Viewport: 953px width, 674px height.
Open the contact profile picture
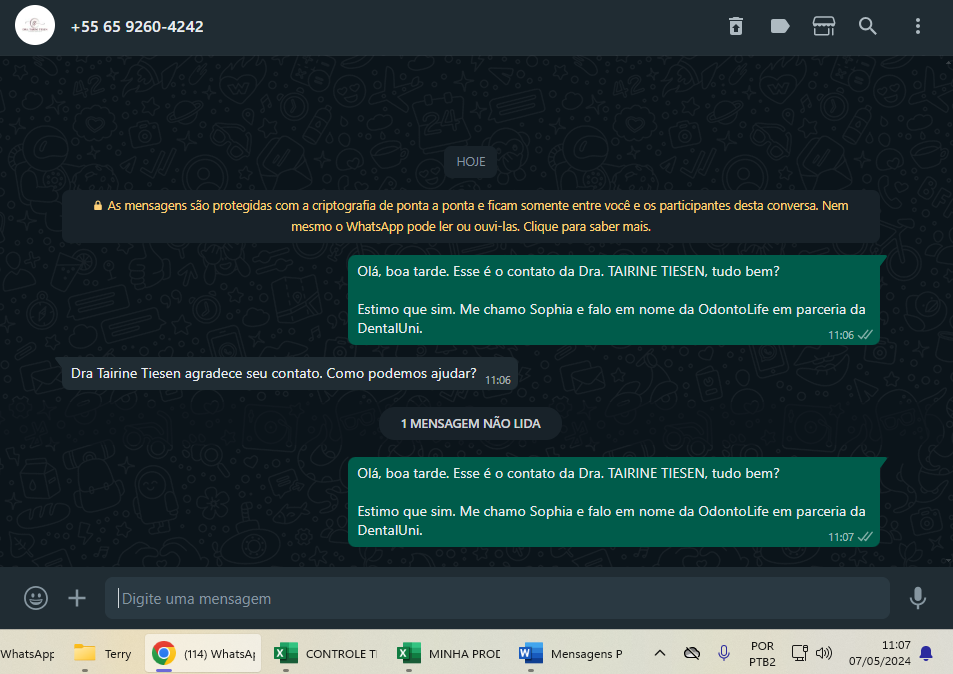pos(35,26)
